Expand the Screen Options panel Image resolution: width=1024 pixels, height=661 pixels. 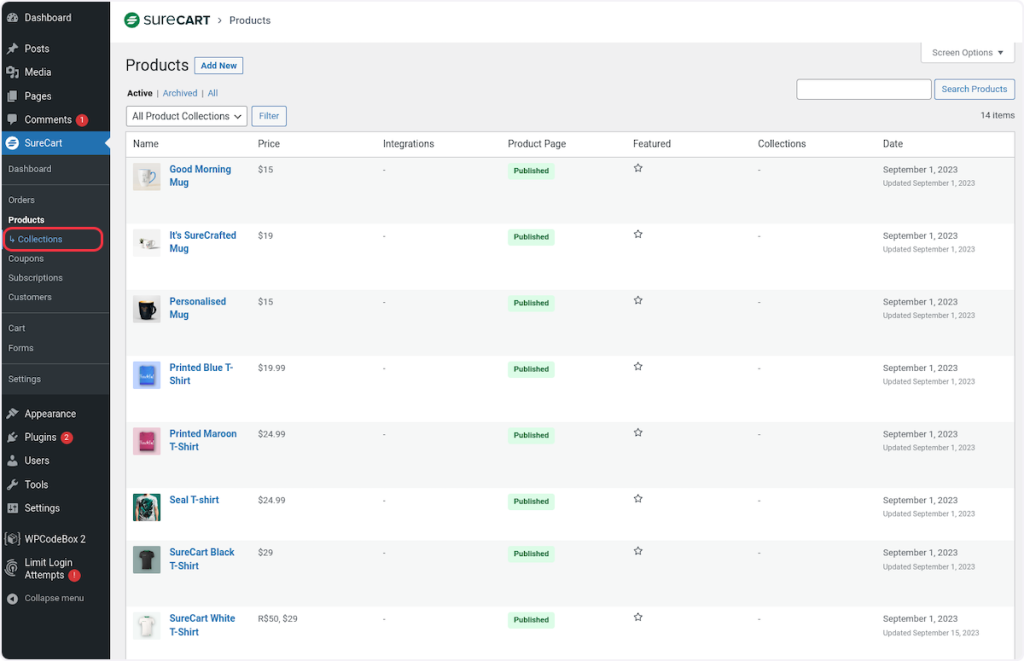tap(967, 53)
